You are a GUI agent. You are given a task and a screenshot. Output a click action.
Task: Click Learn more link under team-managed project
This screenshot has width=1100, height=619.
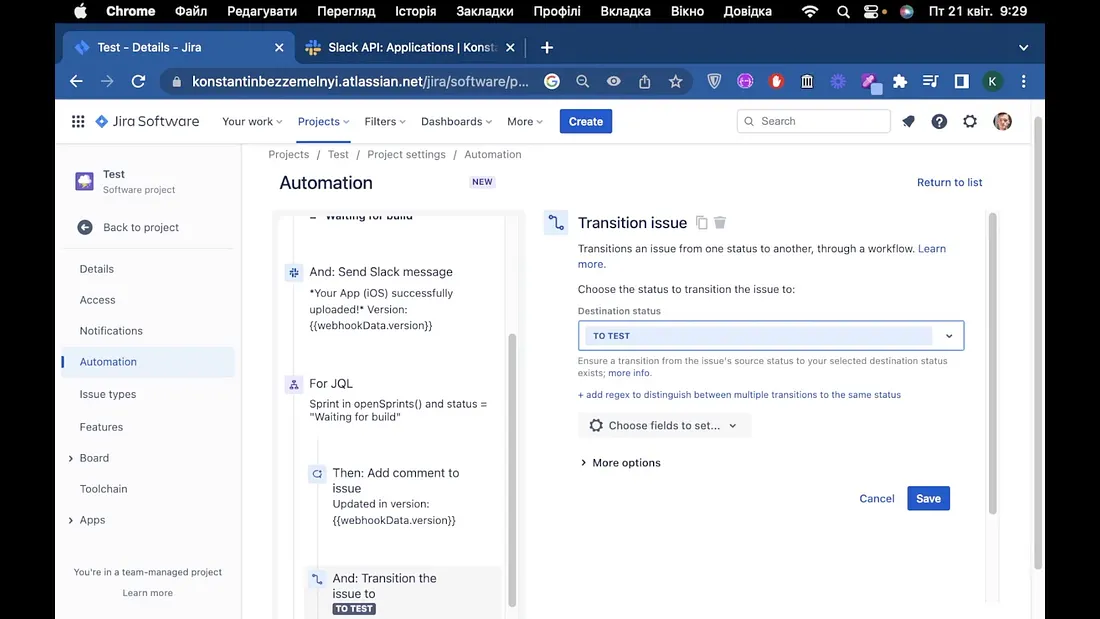coord(147,593)
